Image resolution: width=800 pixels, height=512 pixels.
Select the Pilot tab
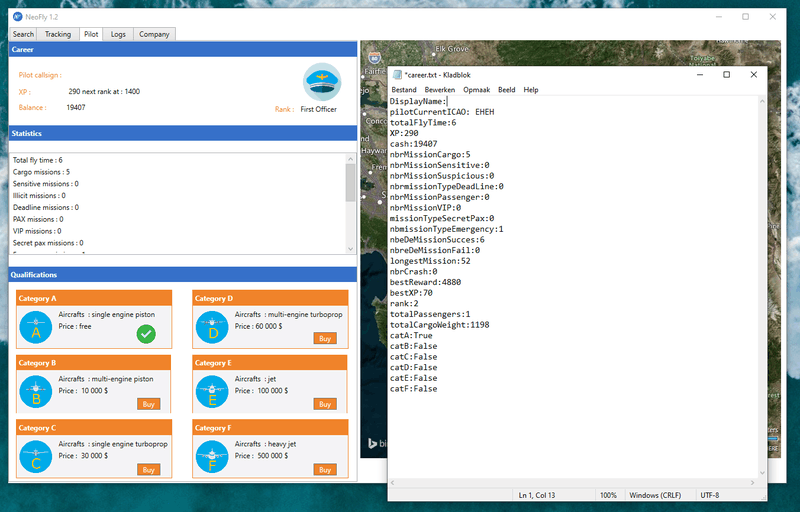pyautogui.click(x=91, y=34)
